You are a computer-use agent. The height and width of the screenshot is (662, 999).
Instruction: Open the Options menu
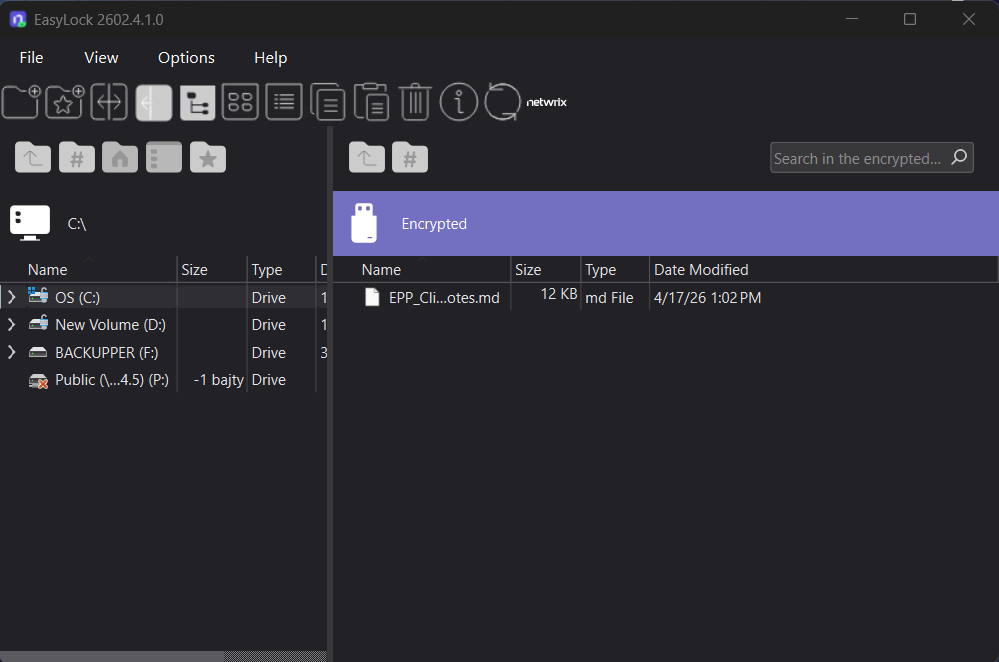click(186, 57)
